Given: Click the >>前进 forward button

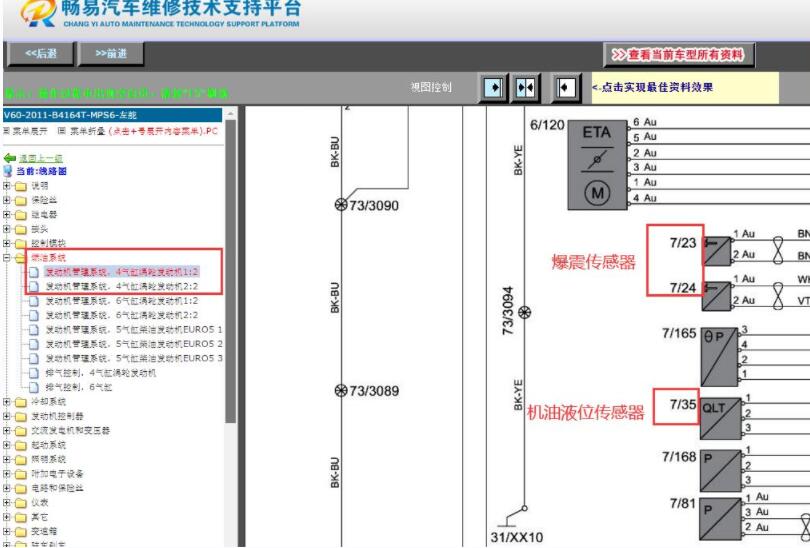Looking at the screenshot, I should tap(111, 54).
